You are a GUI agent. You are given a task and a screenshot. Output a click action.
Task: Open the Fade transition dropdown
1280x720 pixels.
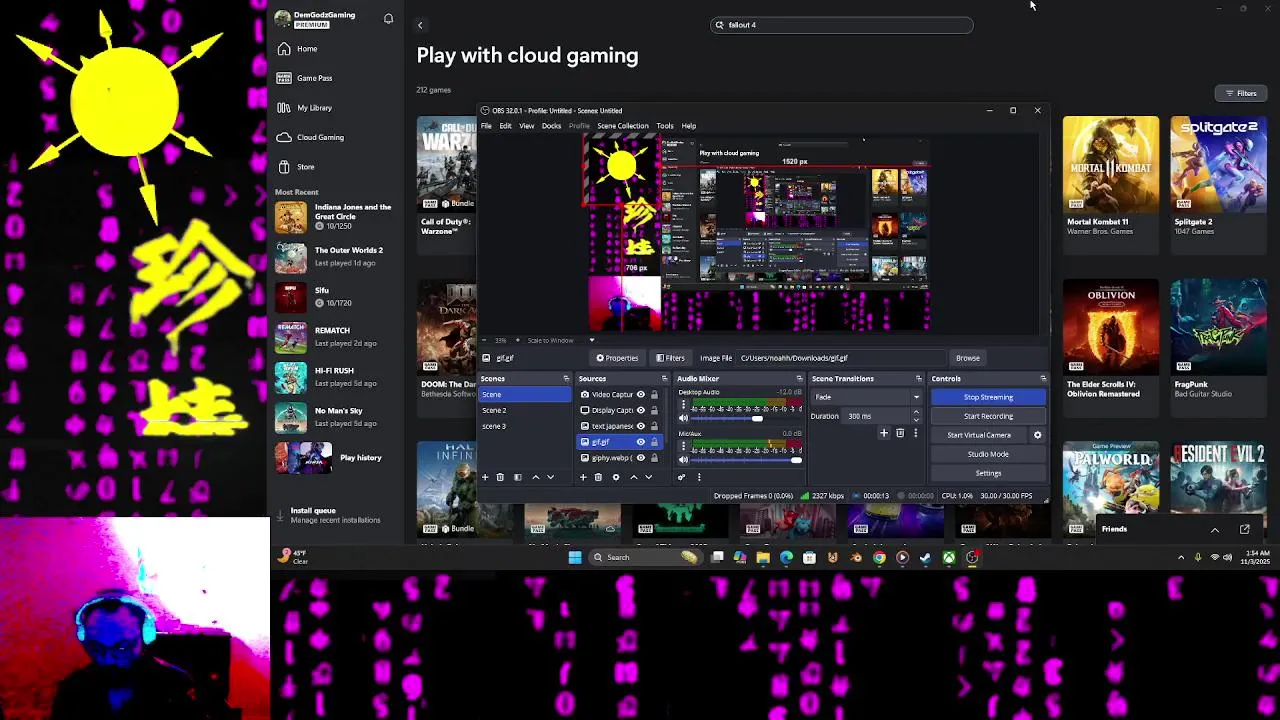866,397
